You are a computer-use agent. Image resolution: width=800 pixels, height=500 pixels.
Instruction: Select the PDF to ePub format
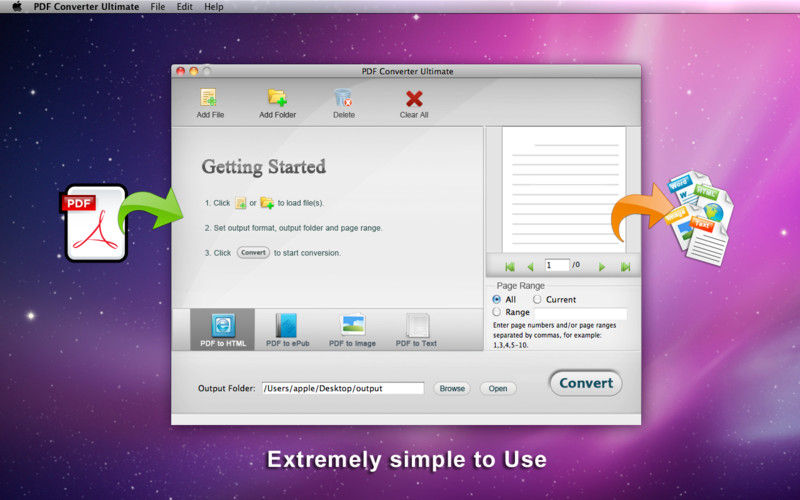pos(287,330)
